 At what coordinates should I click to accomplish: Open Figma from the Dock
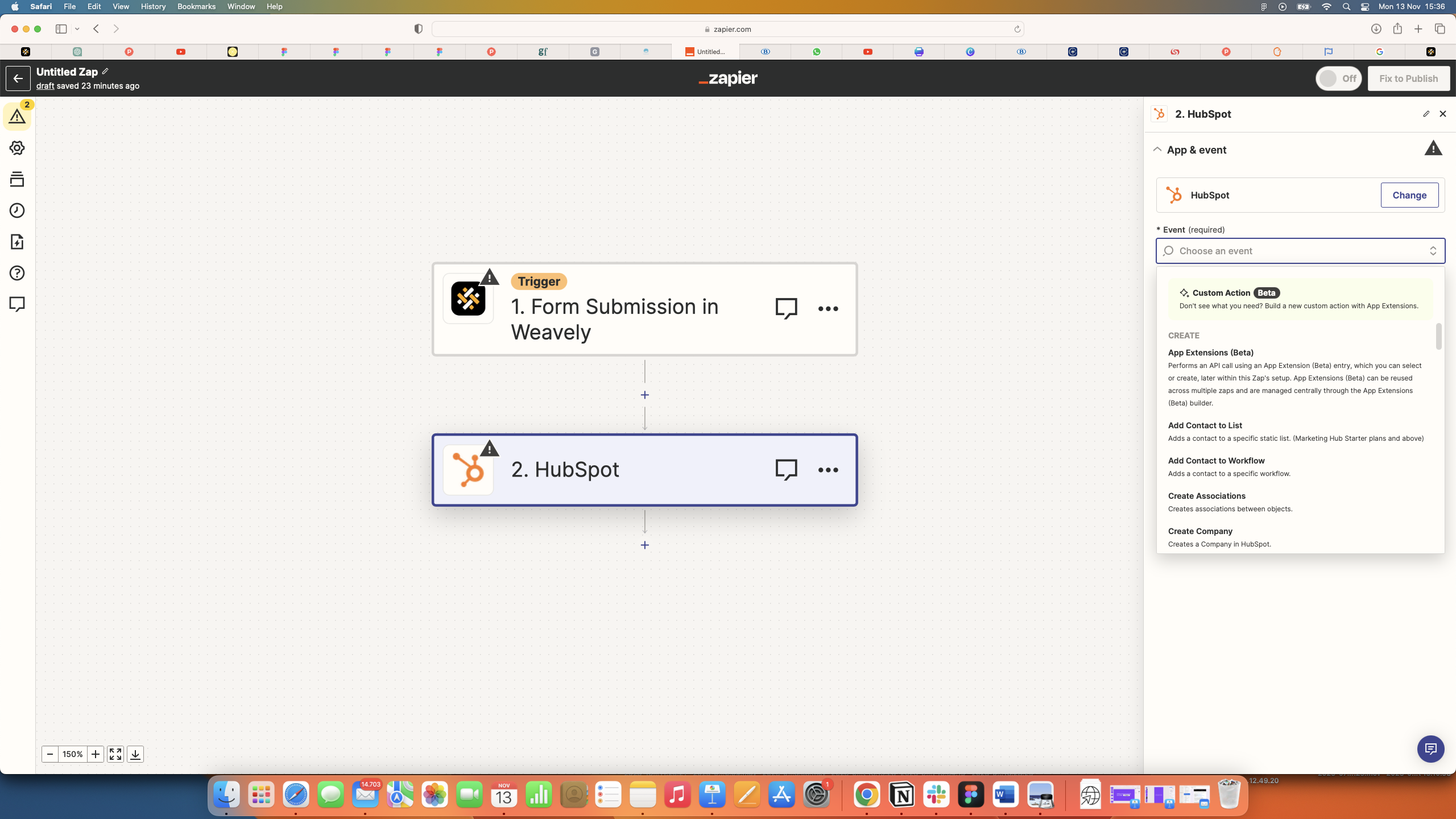pyautogui.click(x=971, y=795)
